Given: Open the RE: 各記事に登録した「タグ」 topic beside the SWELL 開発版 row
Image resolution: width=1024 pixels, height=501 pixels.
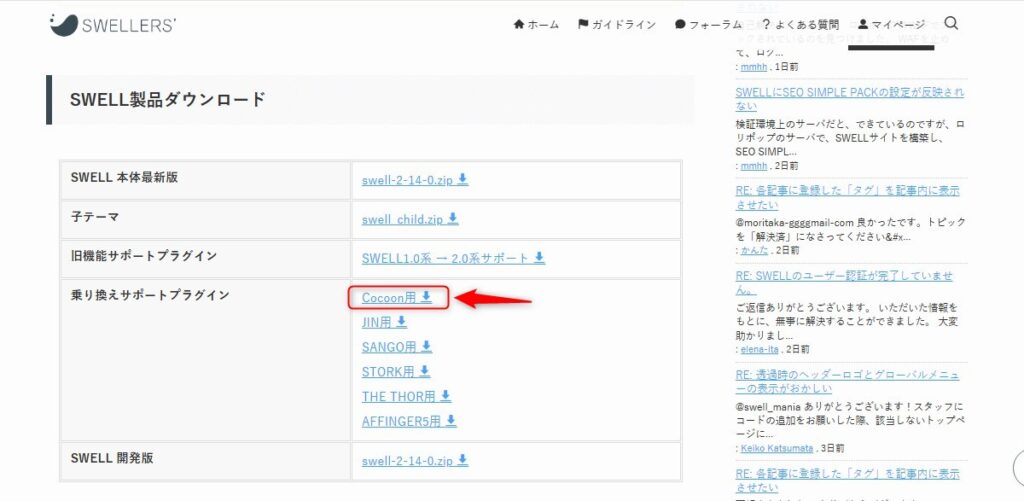Looking at the screenshot, I should (847, 480).
